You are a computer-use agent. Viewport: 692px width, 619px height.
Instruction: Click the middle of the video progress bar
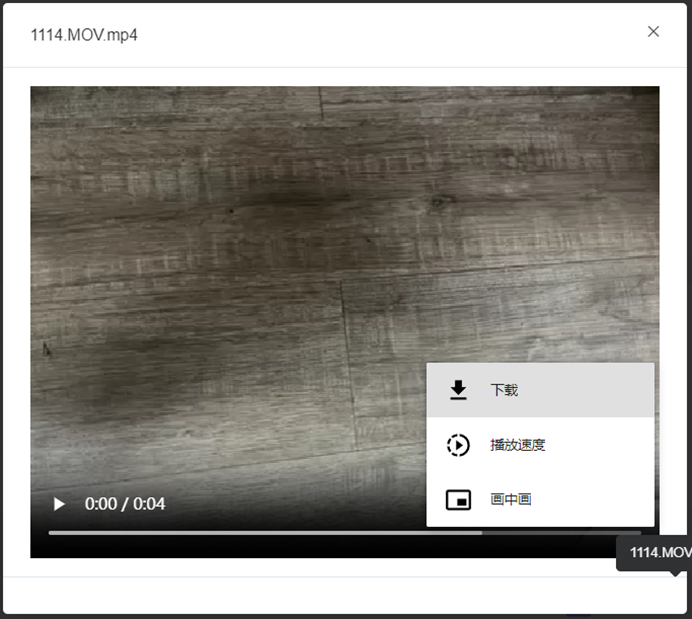tap(345, 533)
